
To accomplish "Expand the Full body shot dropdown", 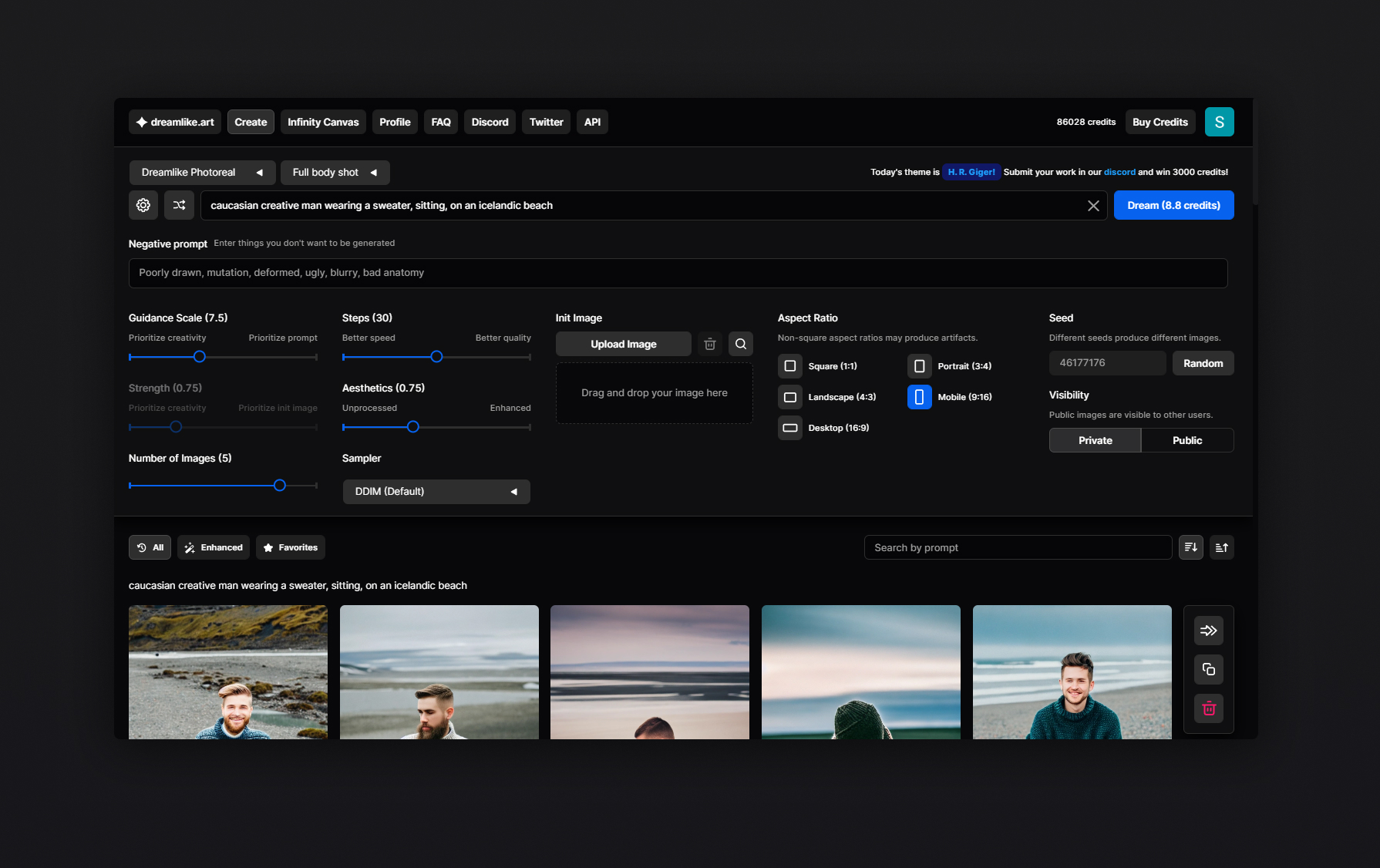I will pos(335,173).
